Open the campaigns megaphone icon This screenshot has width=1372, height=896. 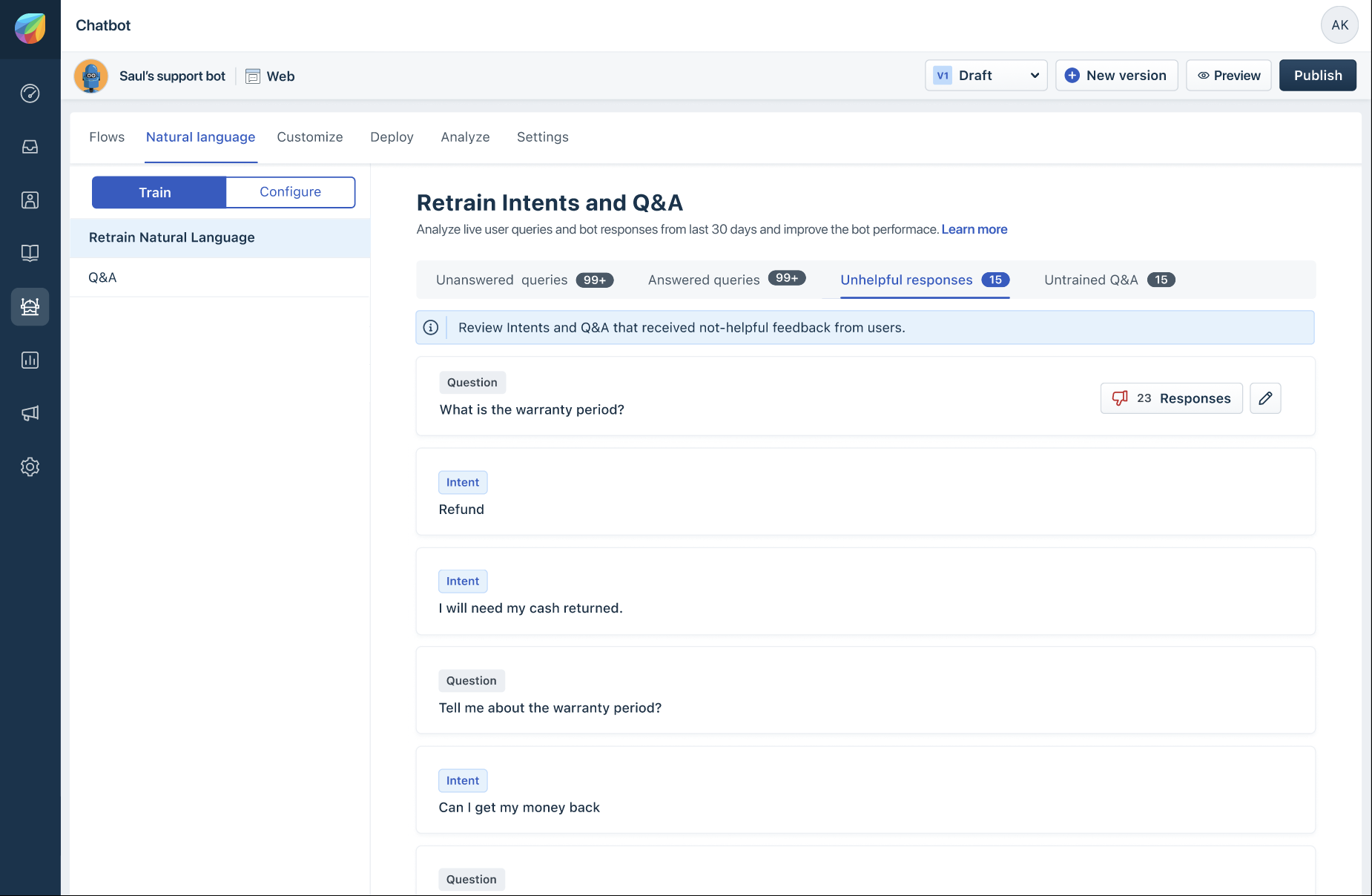[30, 413]
